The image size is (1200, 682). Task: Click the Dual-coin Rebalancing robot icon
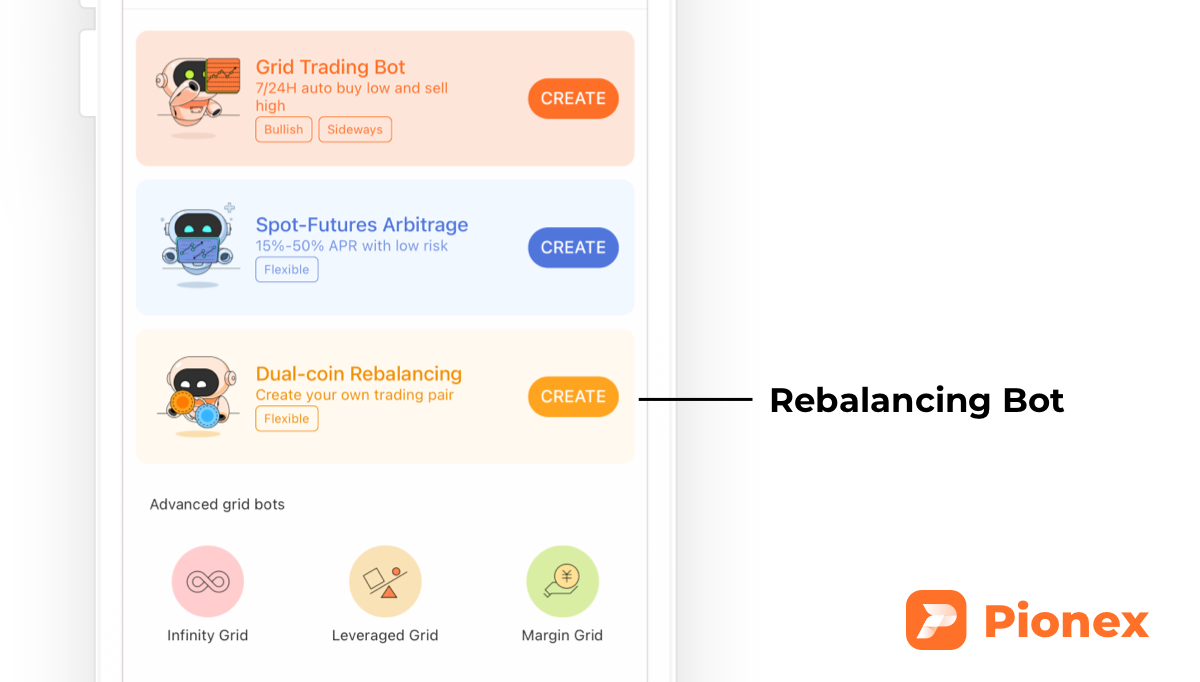(x=196, y=392)
